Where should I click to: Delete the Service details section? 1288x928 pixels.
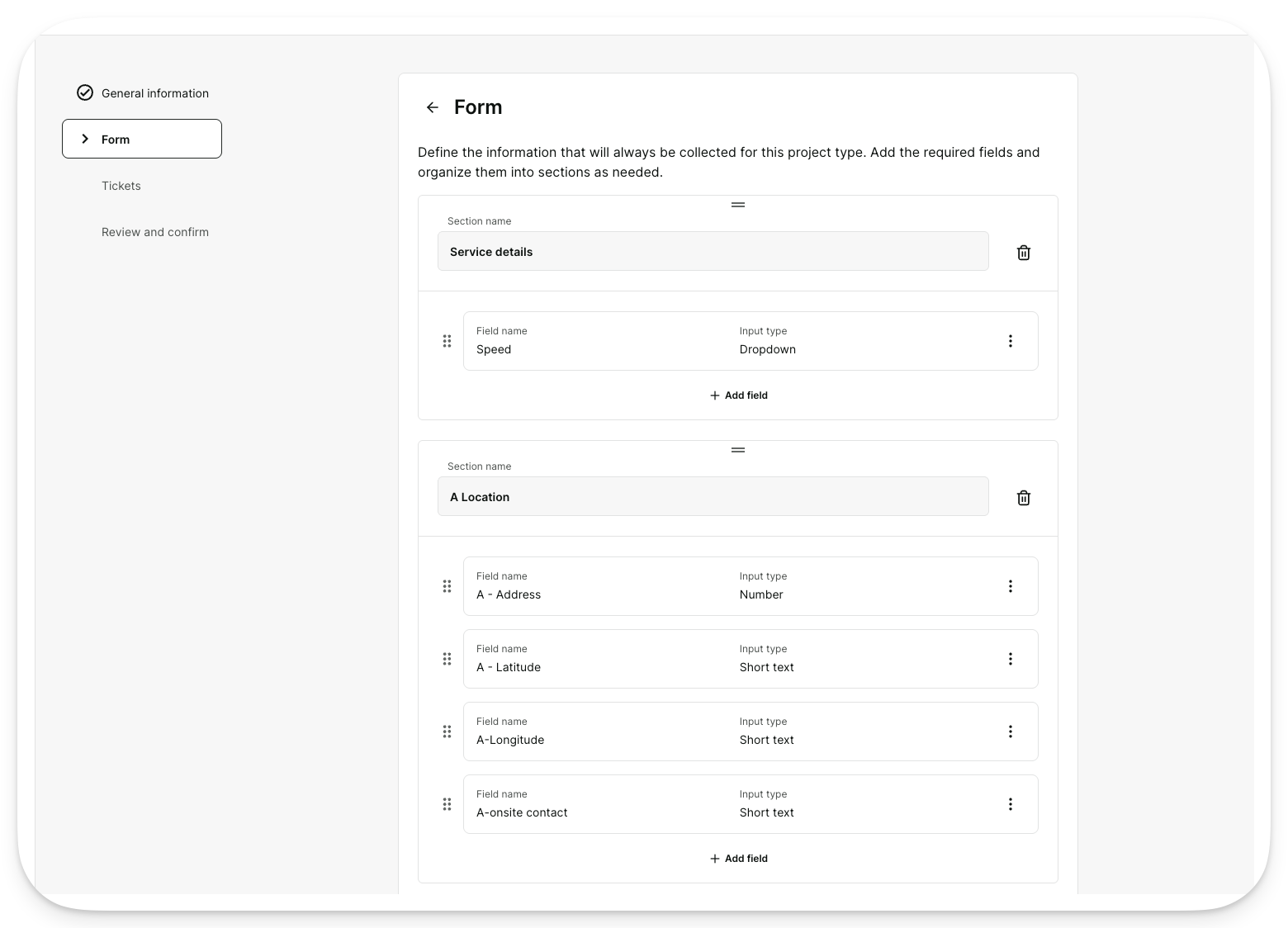(1023, 253)
